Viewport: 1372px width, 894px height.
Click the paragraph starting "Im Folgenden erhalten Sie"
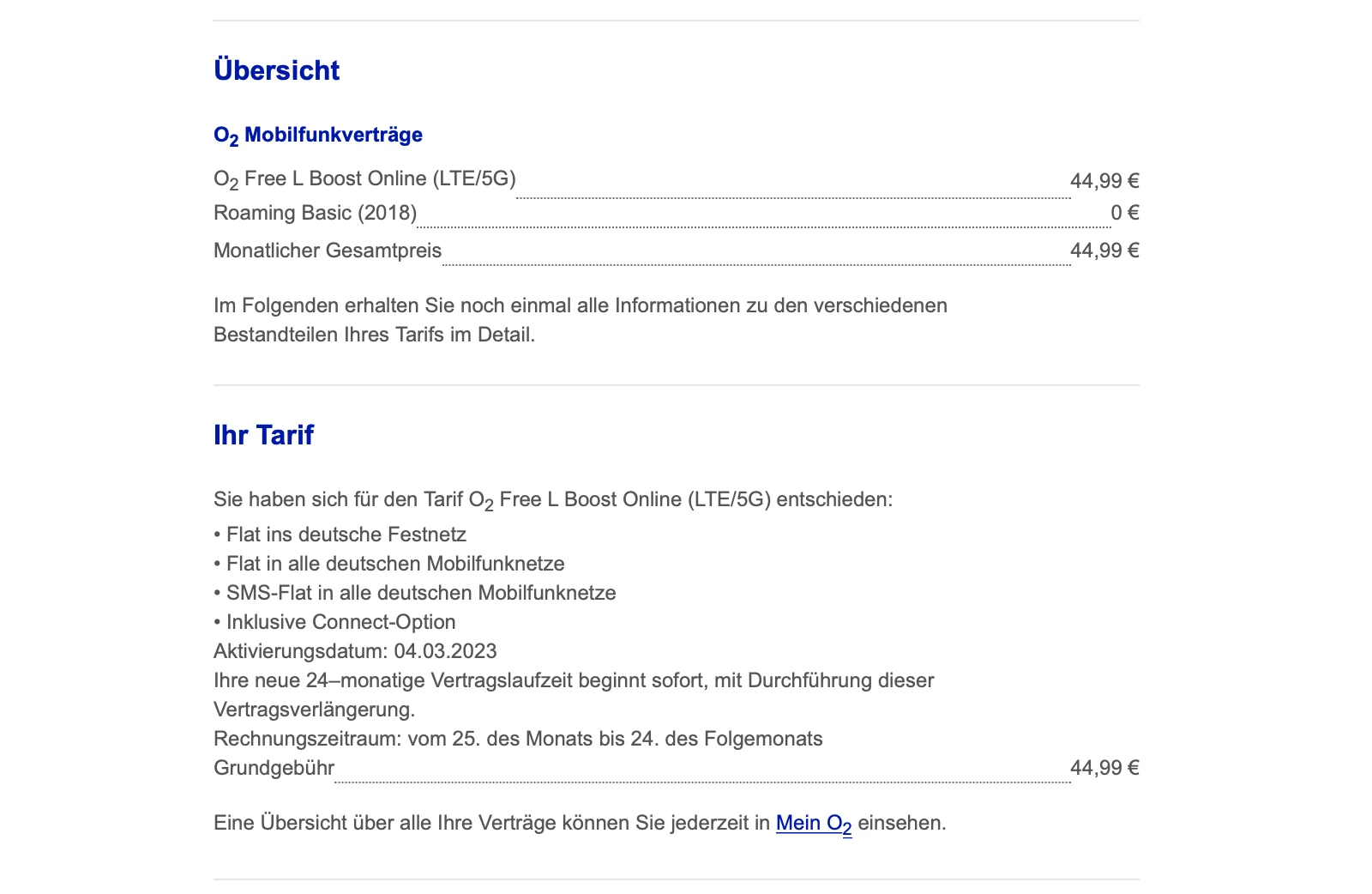(581, 320)
